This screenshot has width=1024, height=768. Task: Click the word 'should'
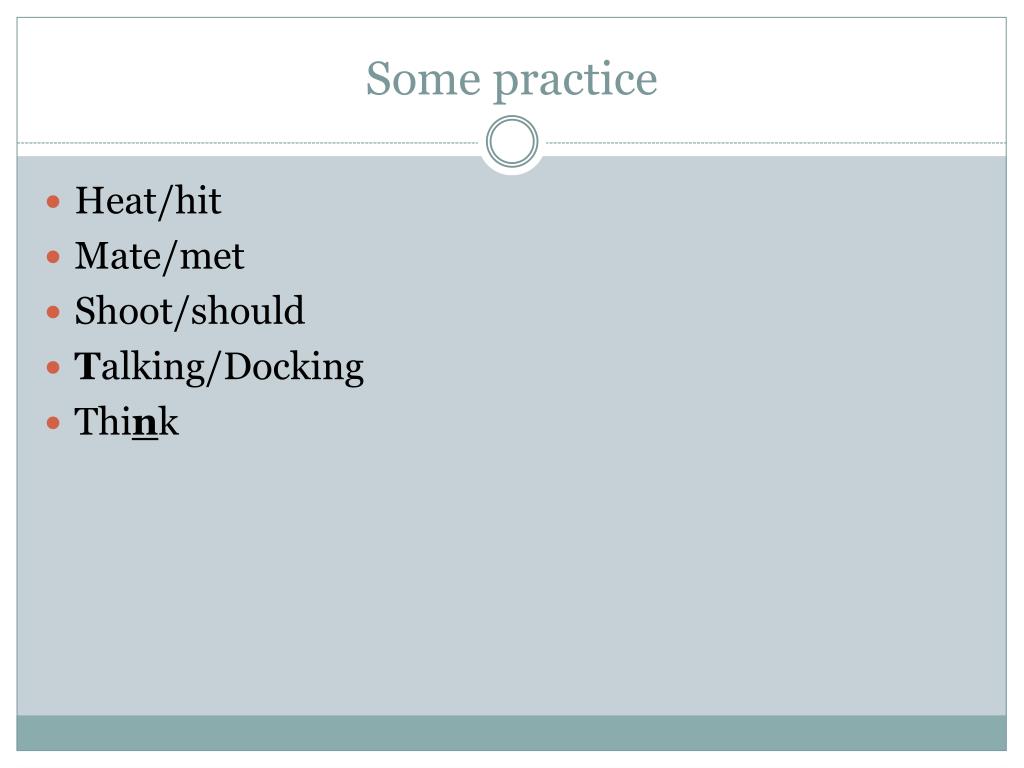tap(248, 311)
